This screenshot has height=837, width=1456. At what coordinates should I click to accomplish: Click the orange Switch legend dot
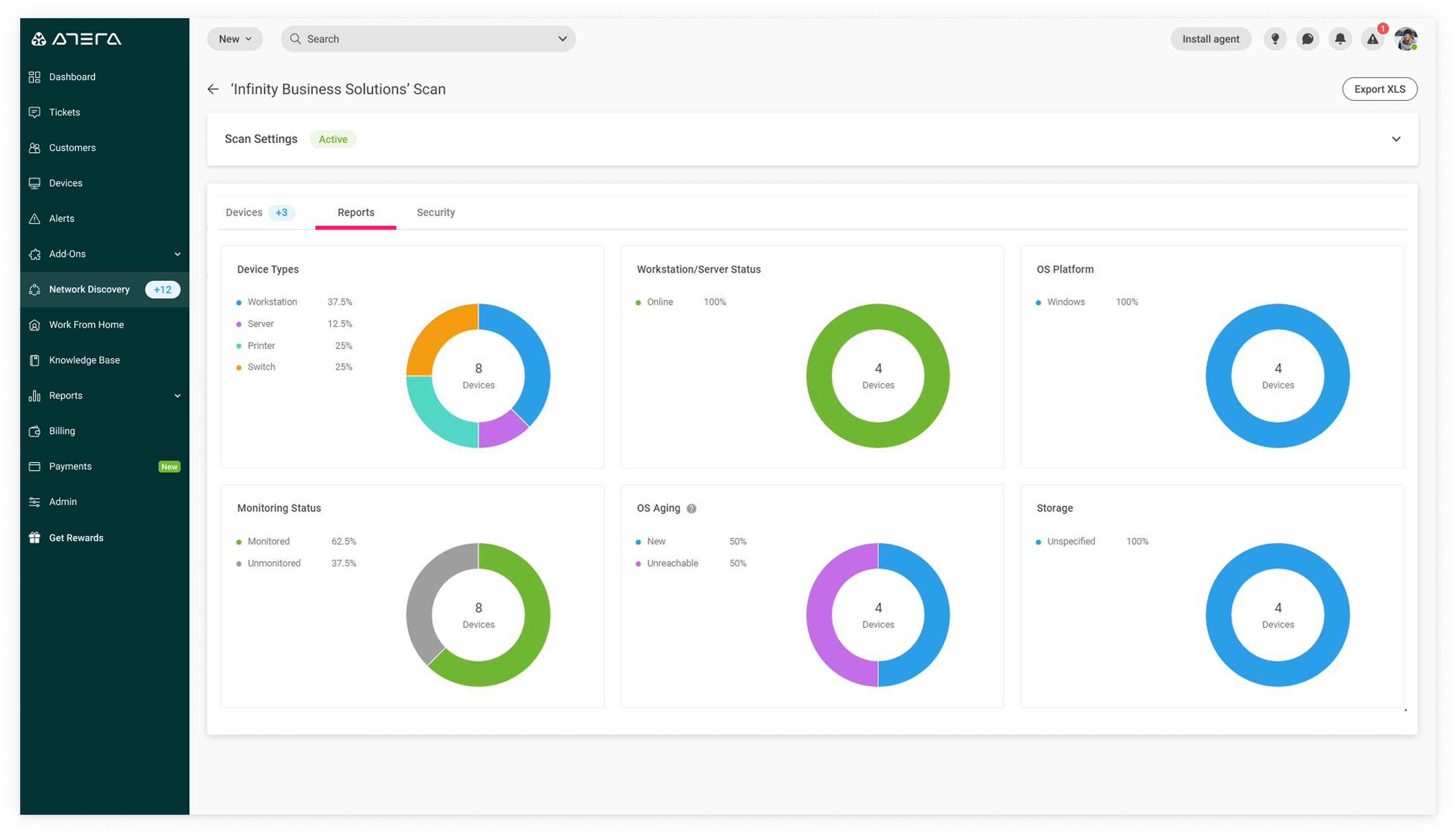pyautogui.click(x=239, y=367)
